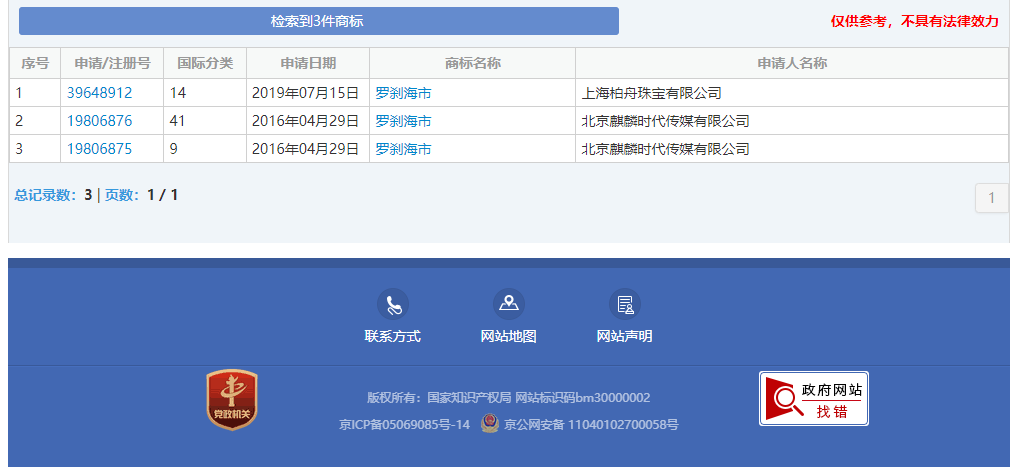Viewport: 1021px width, 467px height.
Task: Click 2016年04月29日 in row 3
Action: pyautogui.click(x=305, y=149)
